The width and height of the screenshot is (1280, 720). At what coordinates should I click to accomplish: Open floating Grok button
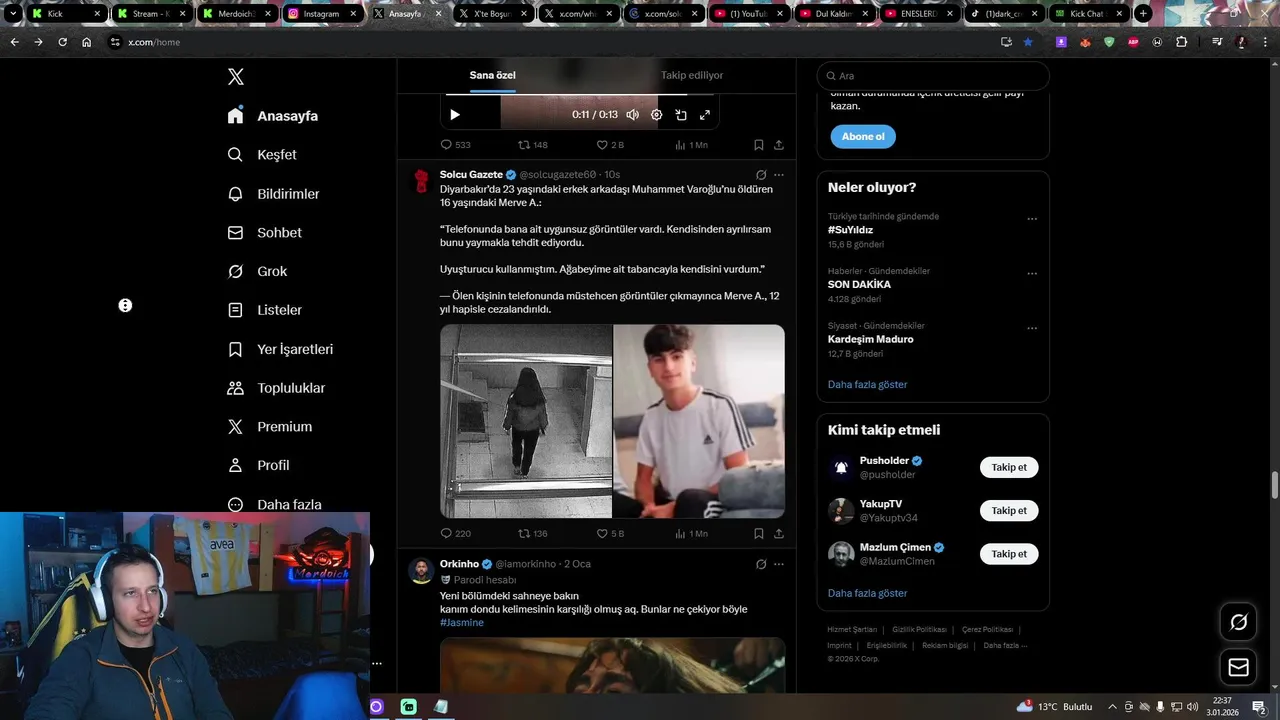pos(1238,623)
